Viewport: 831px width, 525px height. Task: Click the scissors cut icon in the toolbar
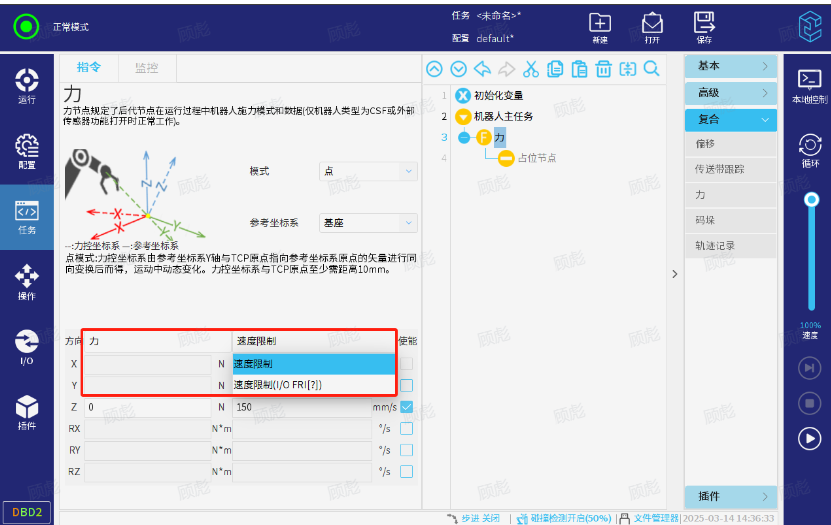pyautogui.click(x=530, y=69)
